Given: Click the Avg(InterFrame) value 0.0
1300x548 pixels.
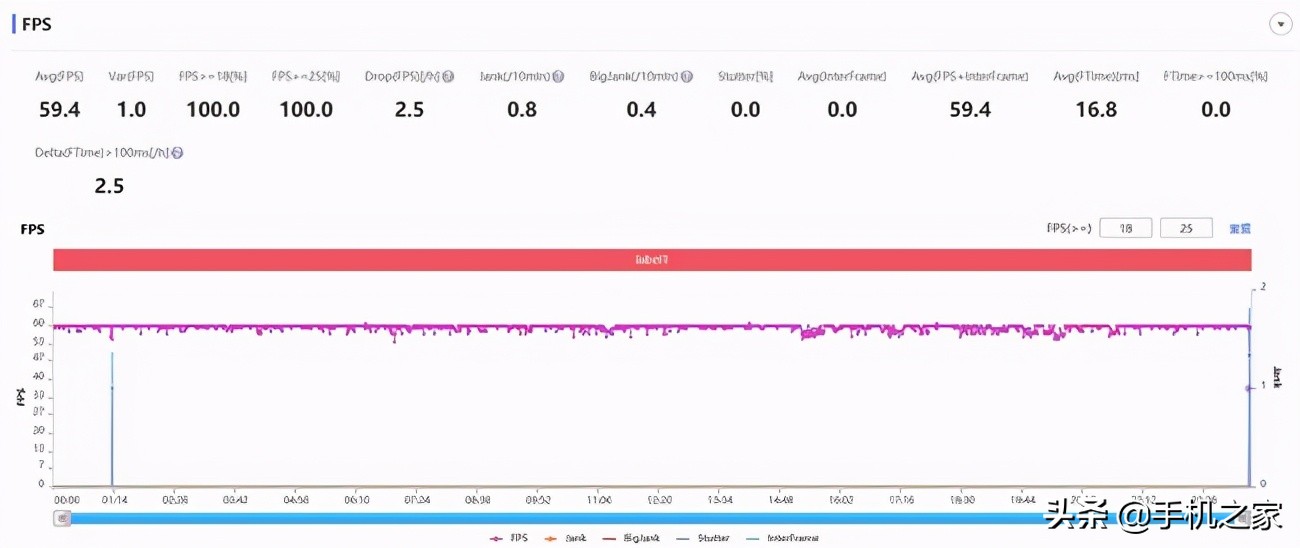Looking at the screenshot, I should tap(842, 110).
